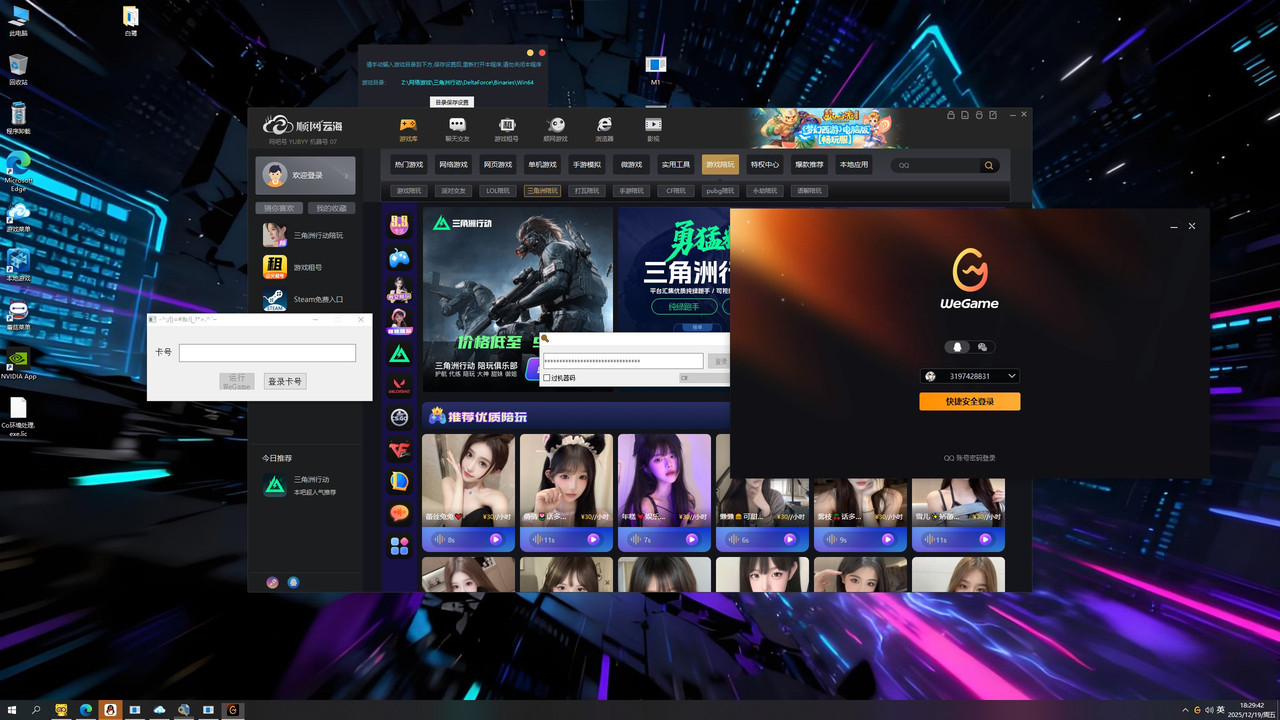
Task: Open the 热门游戏 tab
Action: point(408,165)
